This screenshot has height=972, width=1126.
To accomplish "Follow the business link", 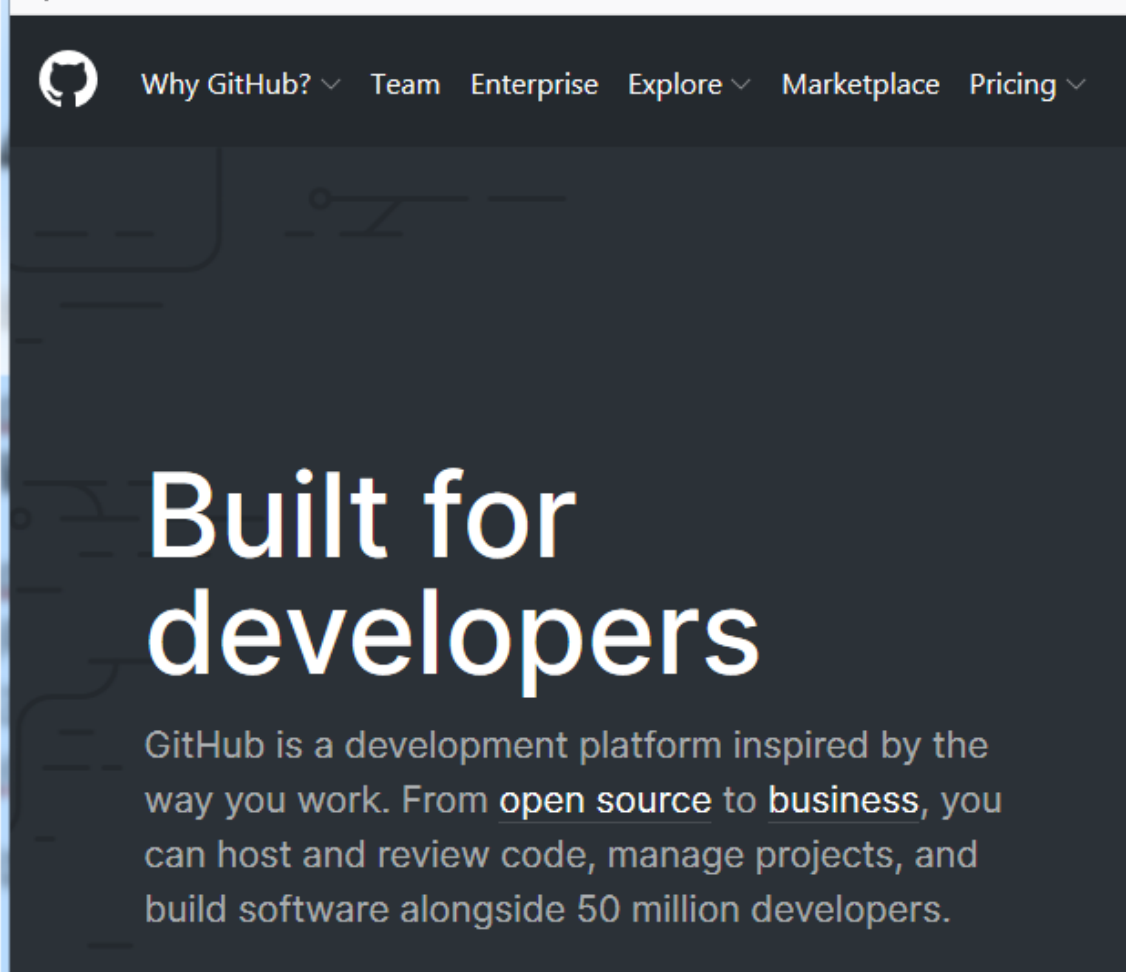I will (843, 800).
